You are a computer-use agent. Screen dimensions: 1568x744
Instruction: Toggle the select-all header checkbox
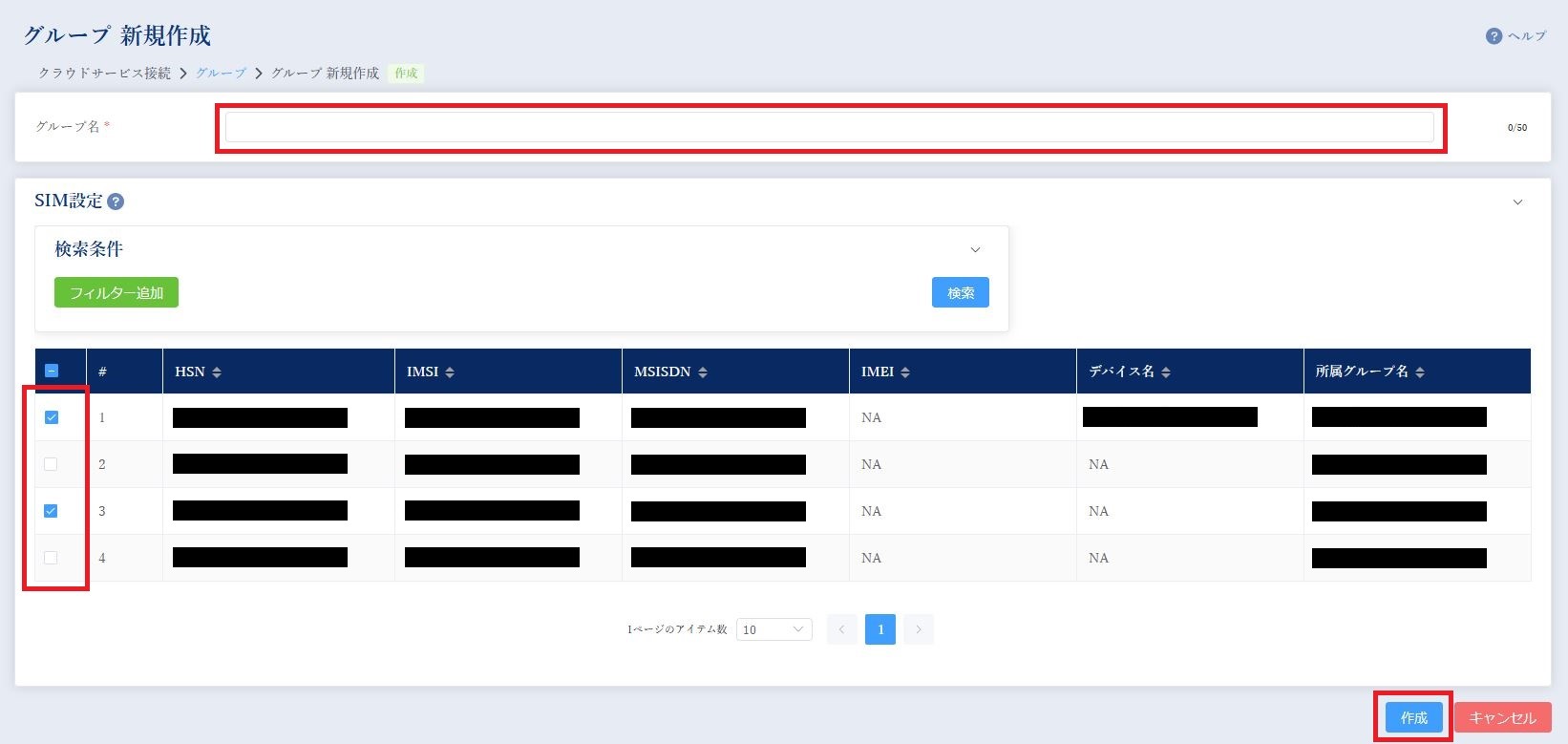52,371
